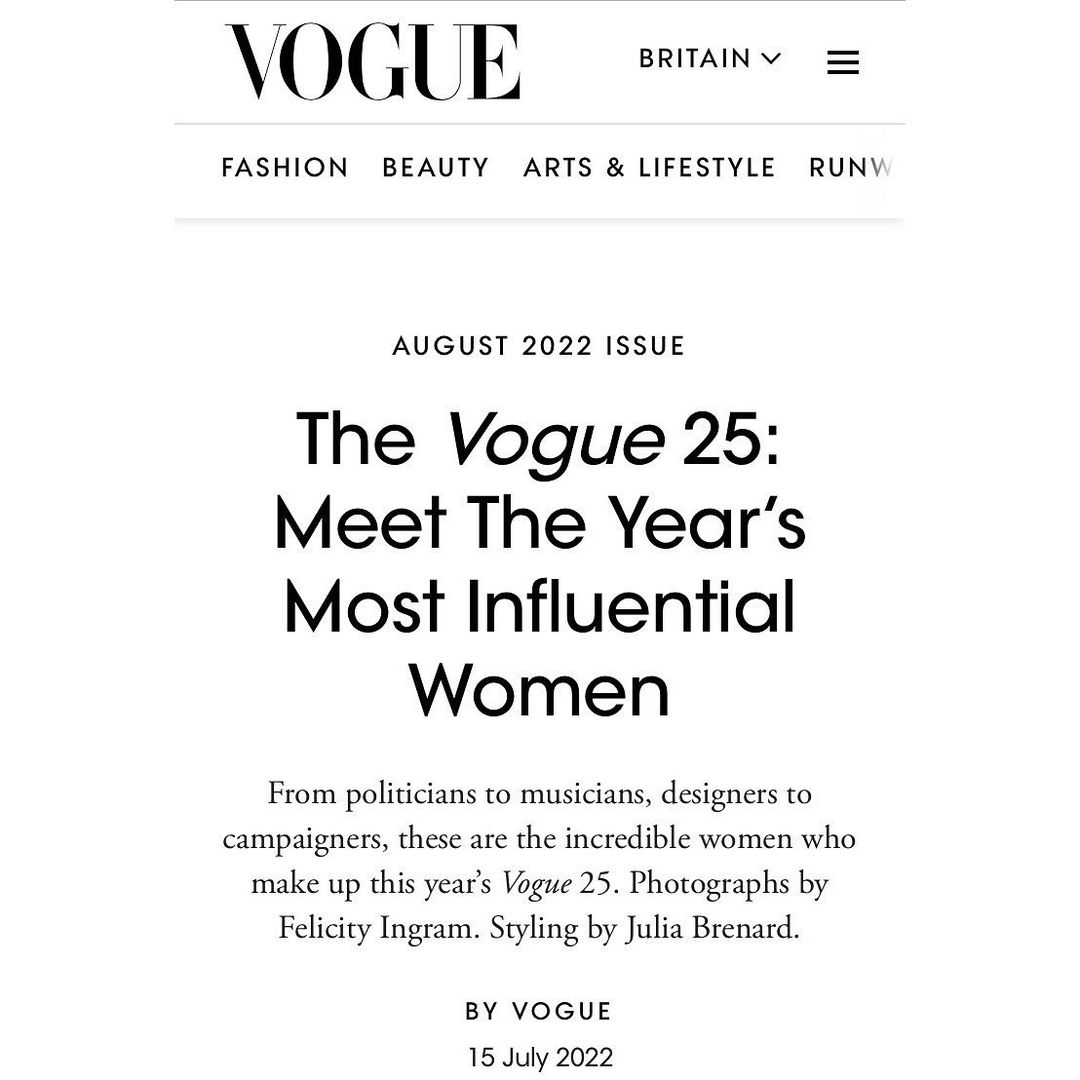
Task: Open the partially visible Runway tab
Action: click(x=850, y=168)
